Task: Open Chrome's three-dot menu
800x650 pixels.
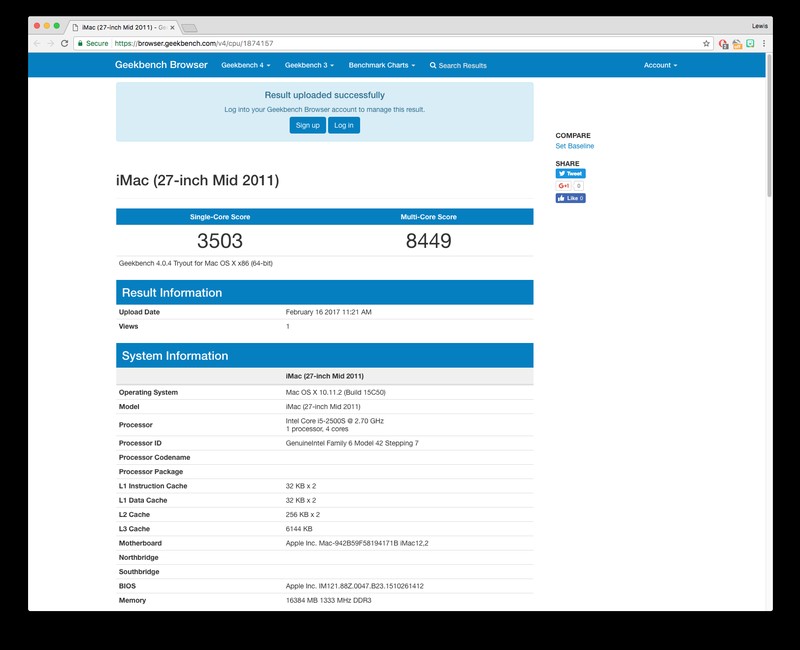Action: (765, 45)
